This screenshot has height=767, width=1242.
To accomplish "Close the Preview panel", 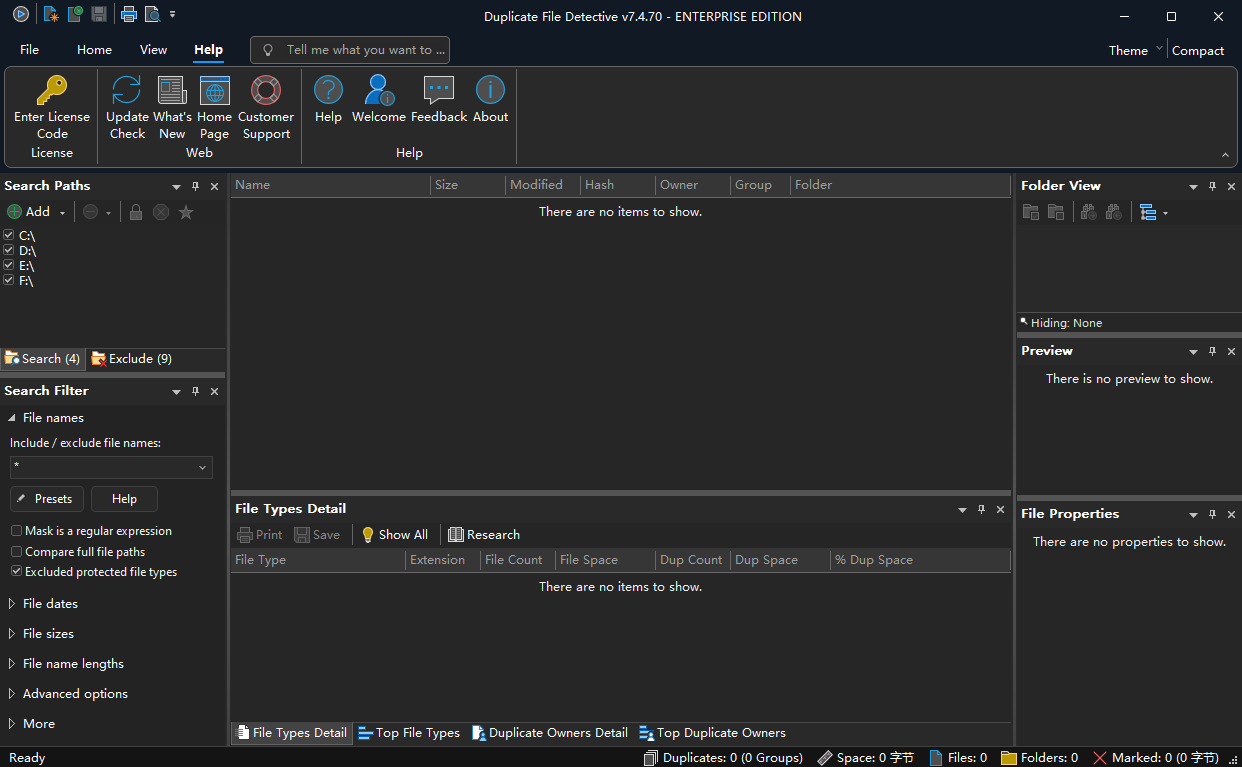I will [x=1231, y=351].
